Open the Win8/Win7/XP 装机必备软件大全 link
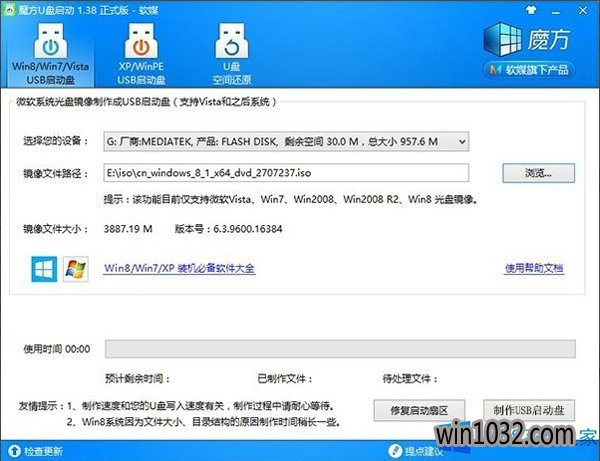The image size is (600, 461). coord(178,269)
